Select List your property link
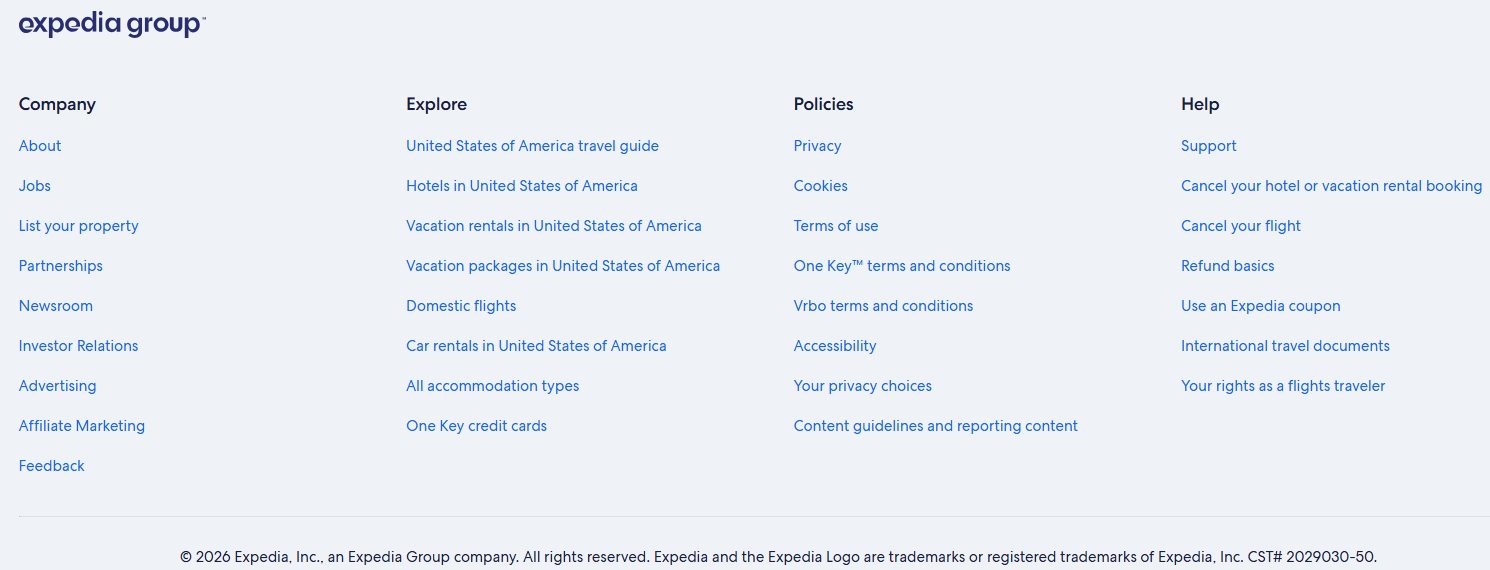This screenshot has width=1490, height=570. (79, 226)
